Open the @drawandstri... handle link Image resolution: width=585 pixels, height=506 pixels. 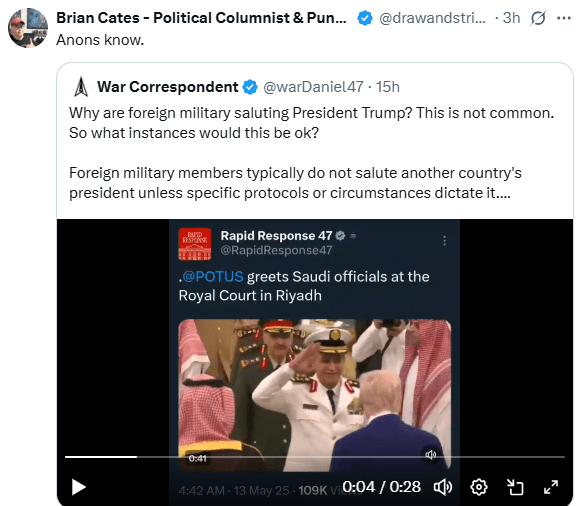tap(432, 18)
